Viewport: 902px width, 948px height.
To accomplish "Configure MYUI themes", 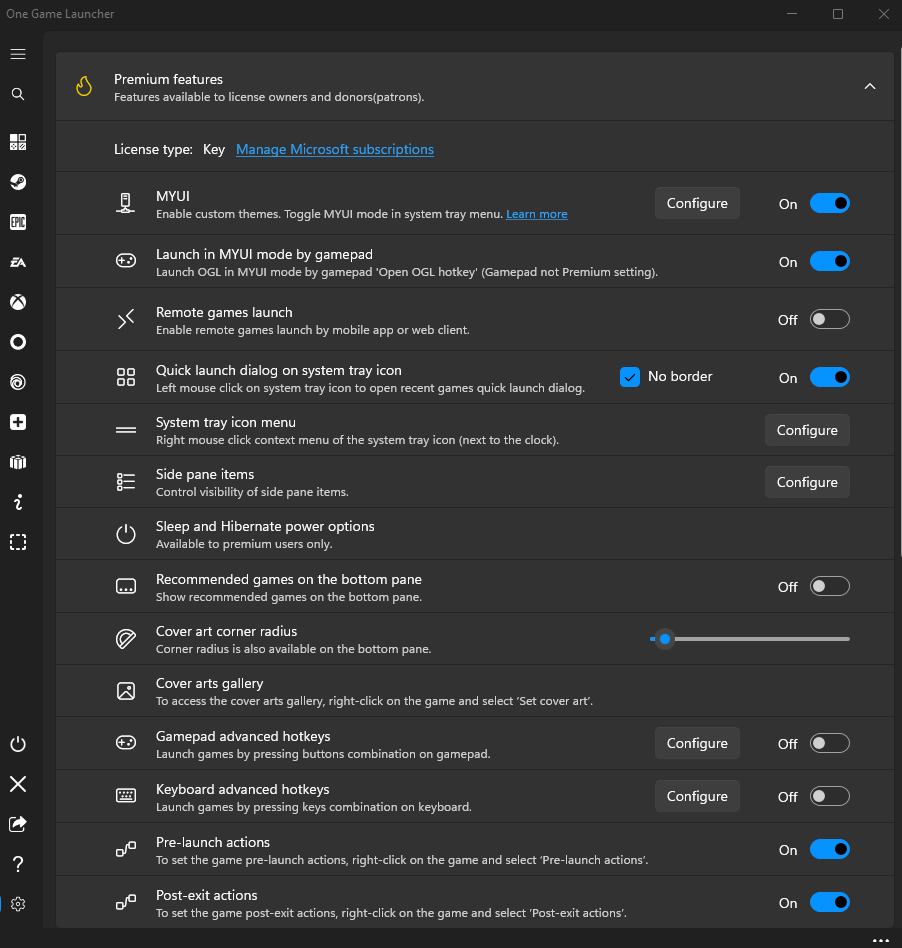I will pyautogui.click(x=697, y=203).
